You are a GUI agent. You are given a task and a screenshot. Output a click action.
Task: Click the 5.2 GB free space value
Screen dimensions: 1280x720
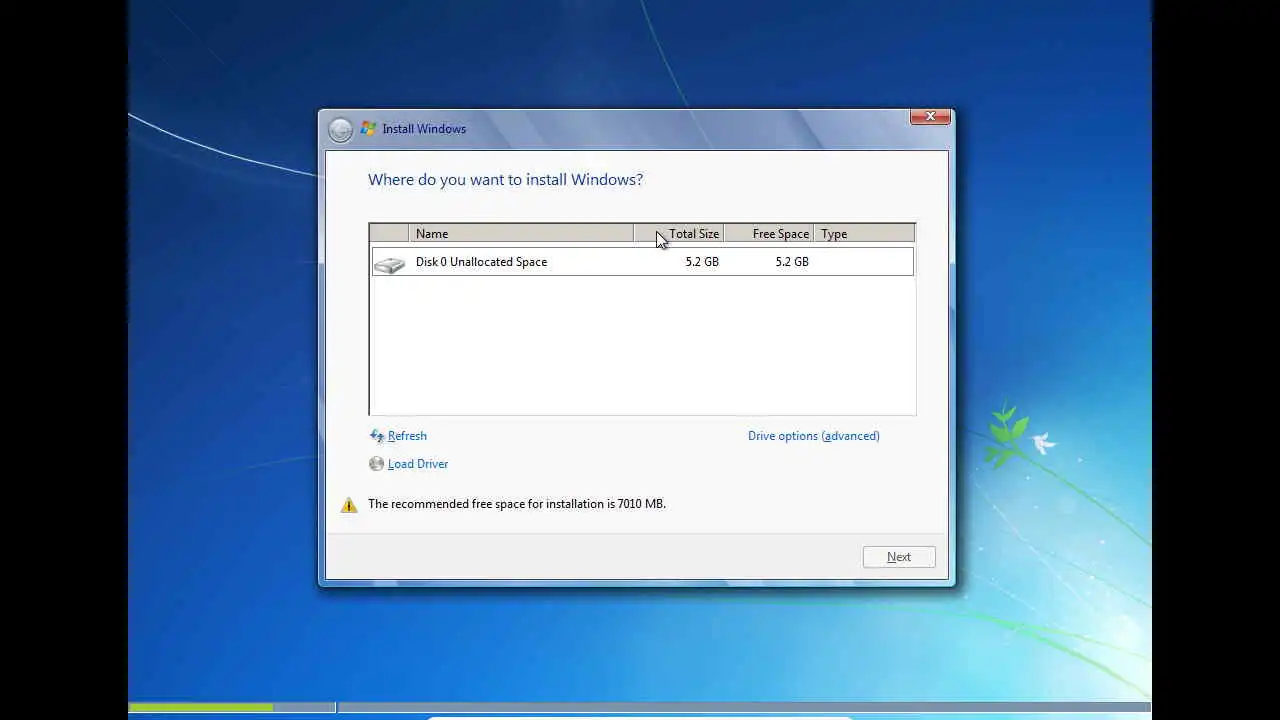click(792, 262)
